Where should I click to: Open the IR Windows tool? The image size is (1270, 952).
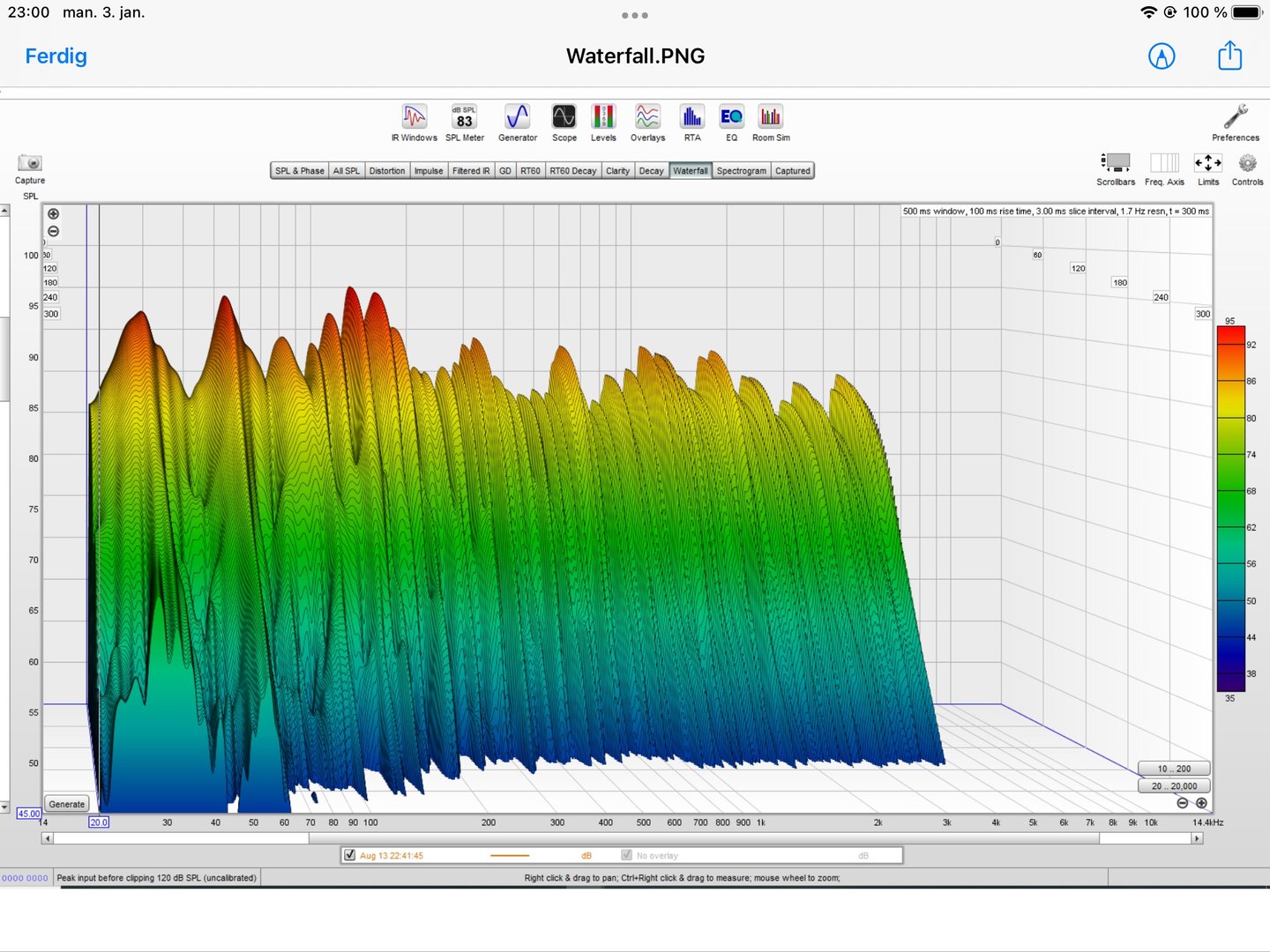coord(414,123)
